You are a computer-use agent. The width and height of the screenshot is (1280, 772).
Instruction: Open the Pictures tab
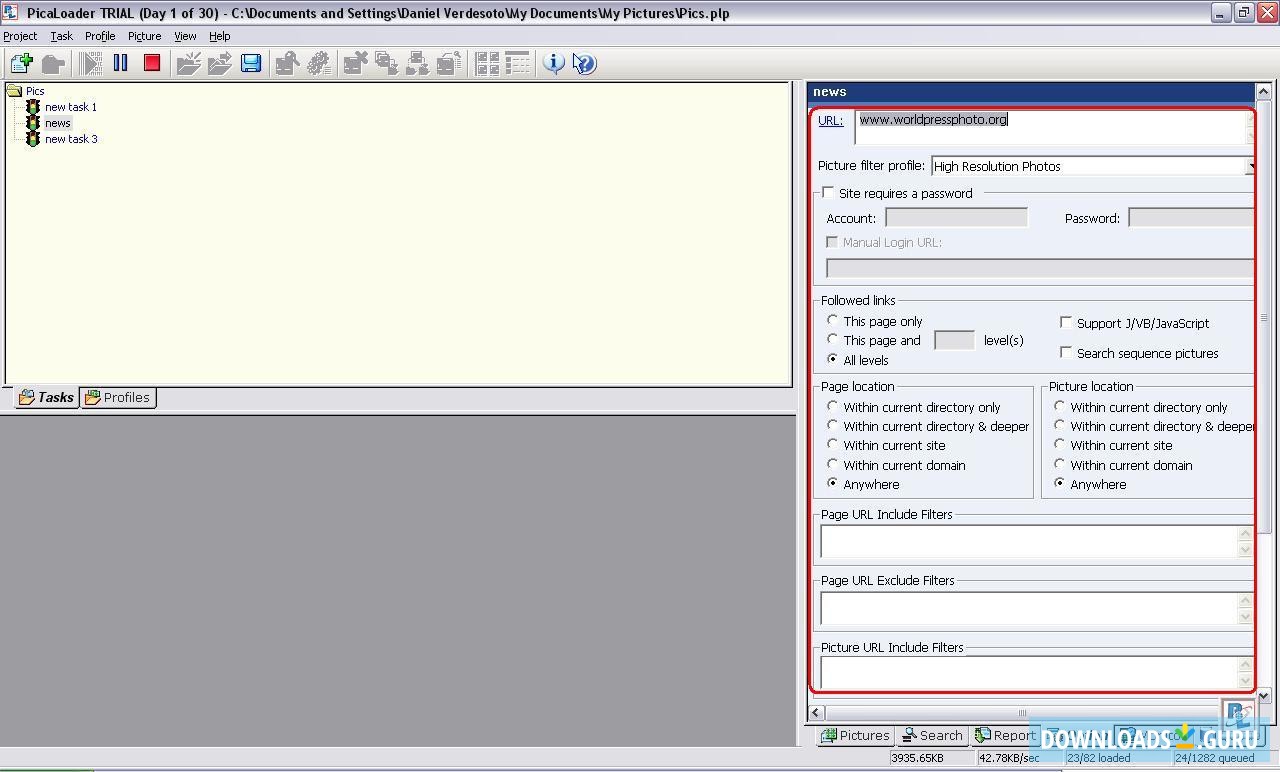(x=855, y=735)
